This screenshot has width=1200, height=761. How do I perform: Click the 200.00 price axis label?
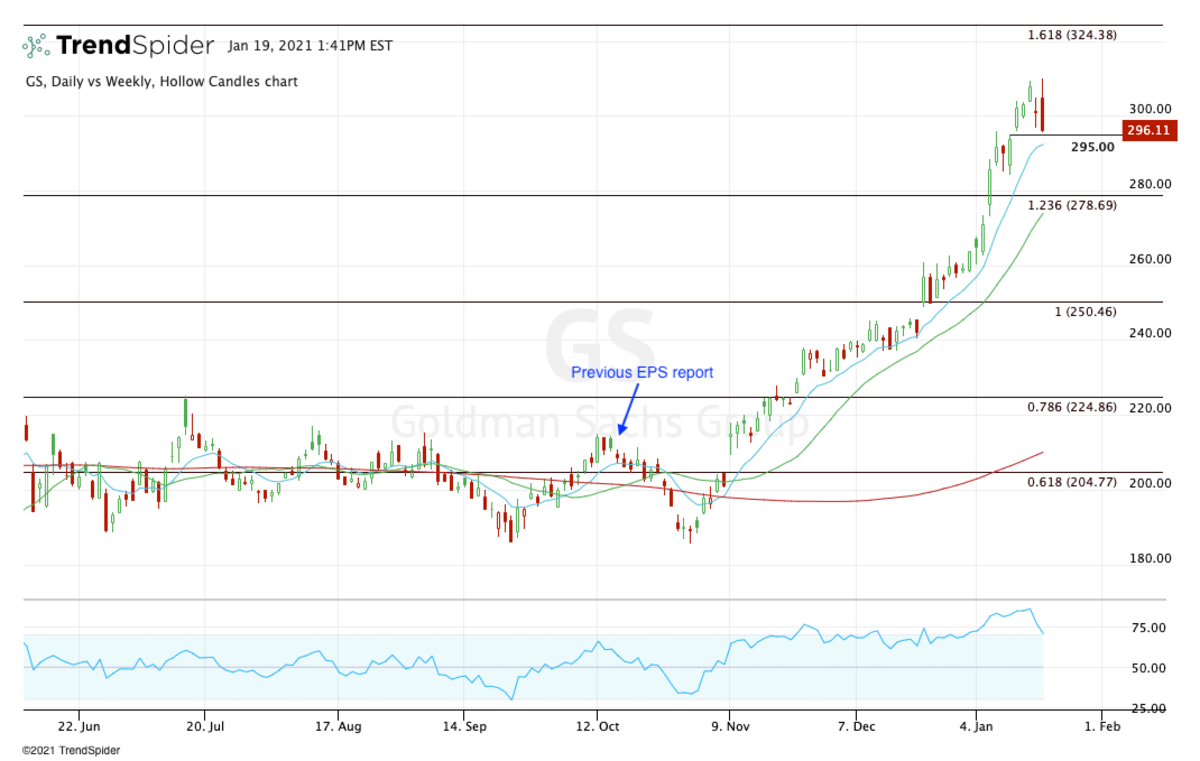[x=1150, y=483]
